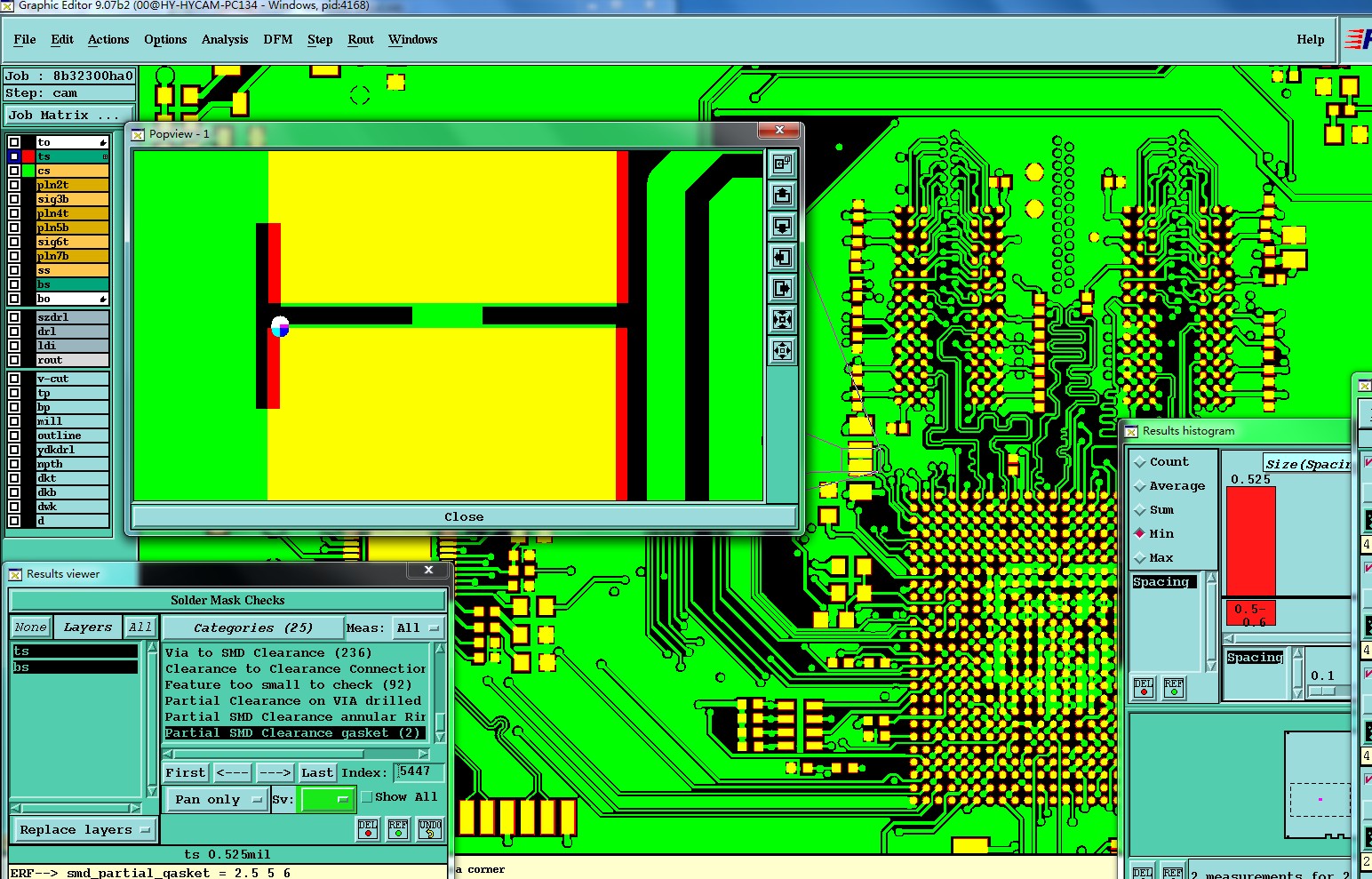Open the Analysis menu
This screenshot has width=1372, height=879.
click(225, 39)
